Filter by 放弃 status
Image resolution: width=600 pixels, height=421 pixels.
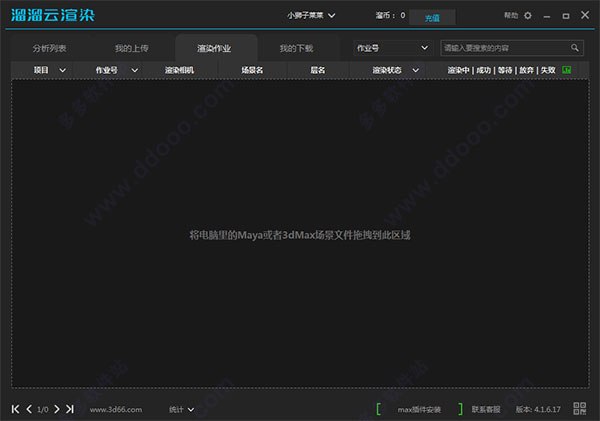526,70
